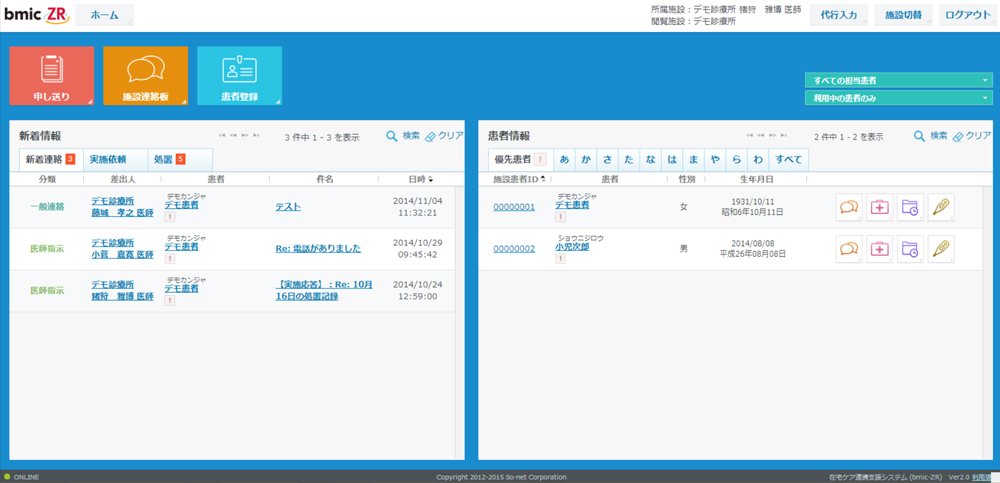The height and width of the screenshot is (483, 1000).
Task: Open thermometer icon for patient 00000001
Action: [941, 207]
